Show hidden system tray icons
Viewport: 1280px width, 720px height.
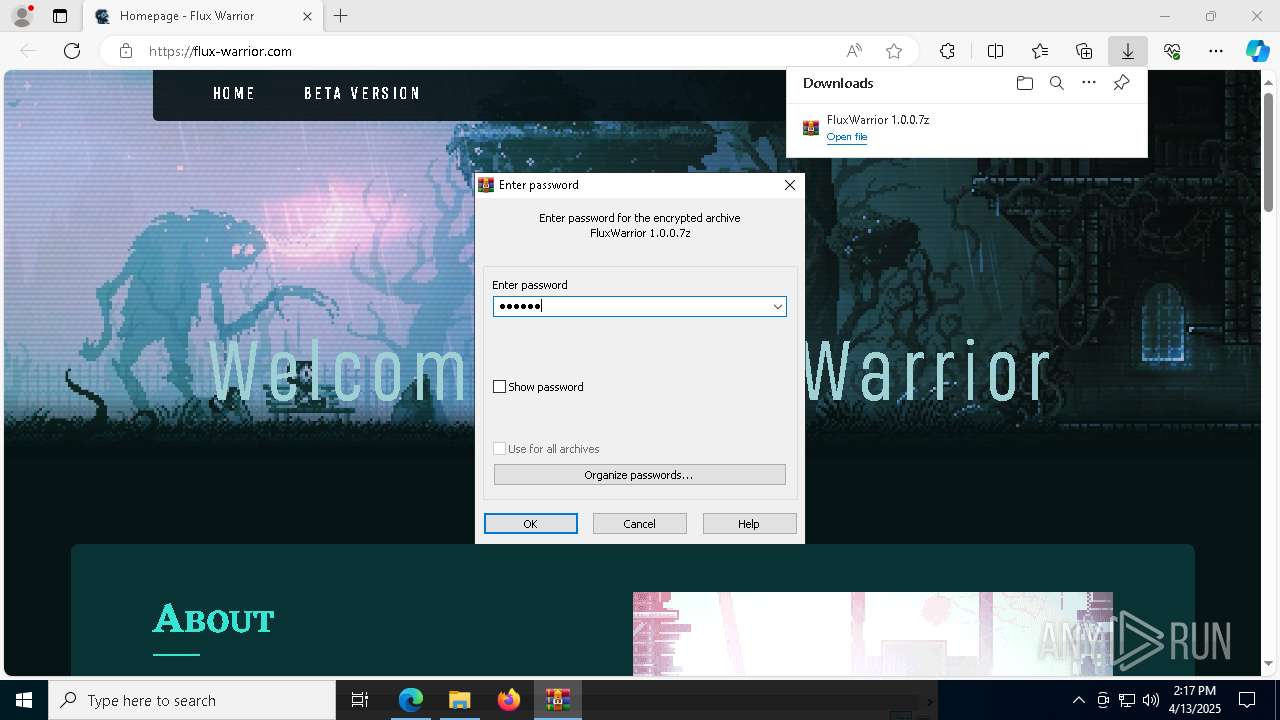pos(1078,700)
